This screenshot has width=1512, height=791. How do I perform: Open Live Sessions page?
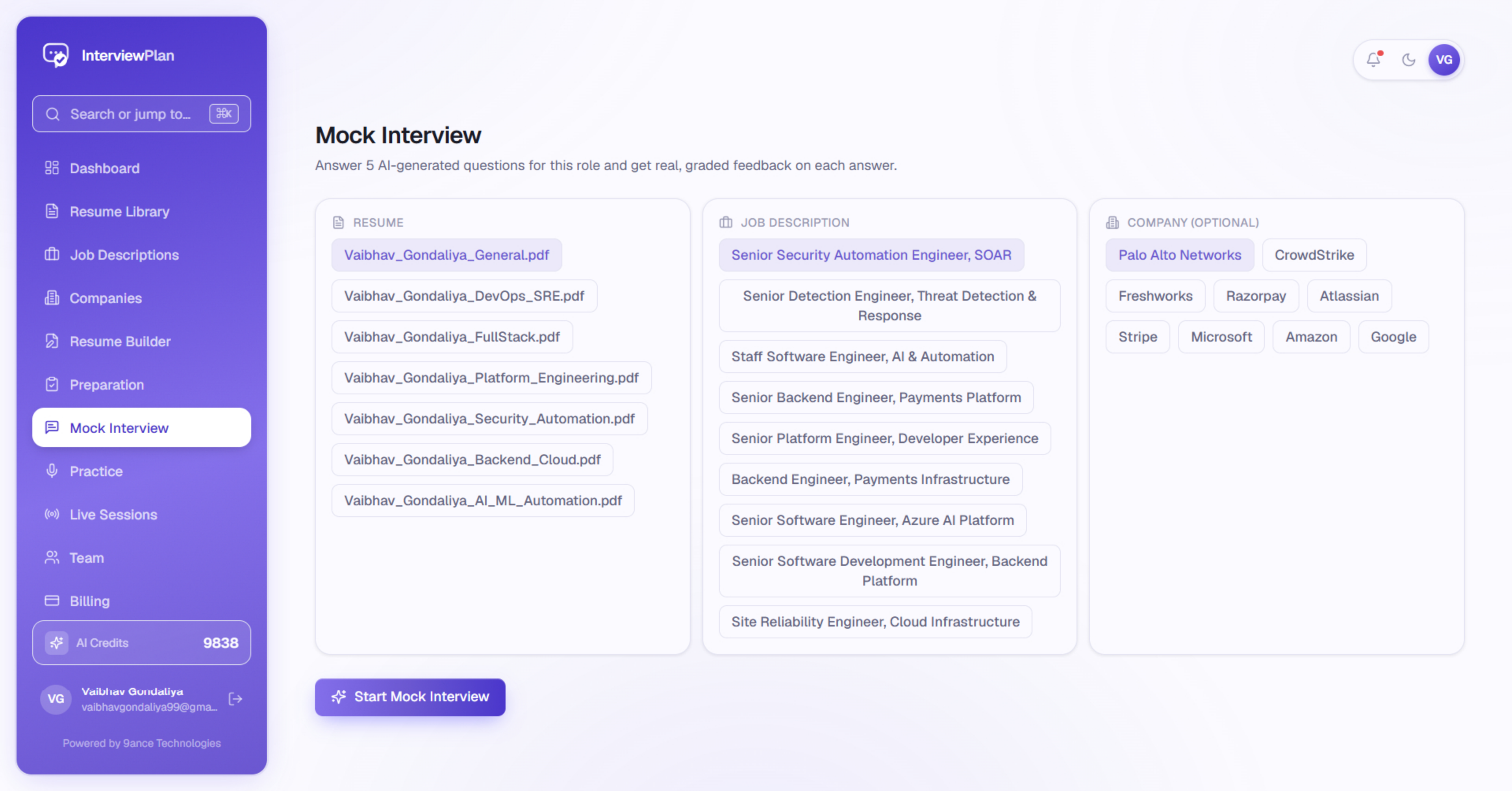[x=141, y=515]
